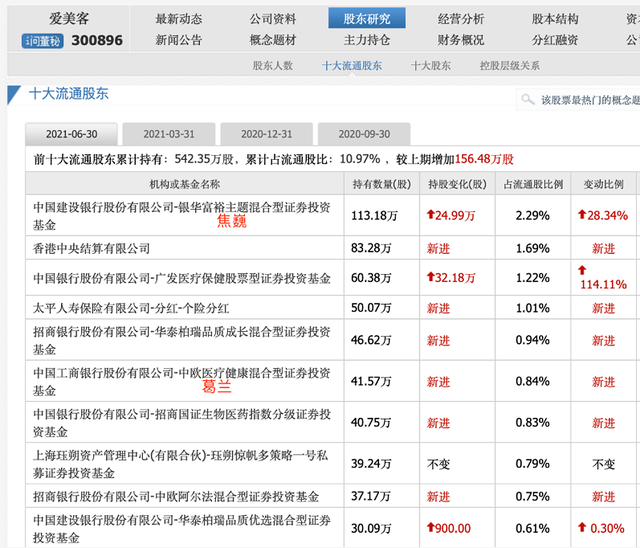Open the 最新动态 menu item
This screenshot has height=548, width=640.
pyautogui.click(x=179, y=19)
